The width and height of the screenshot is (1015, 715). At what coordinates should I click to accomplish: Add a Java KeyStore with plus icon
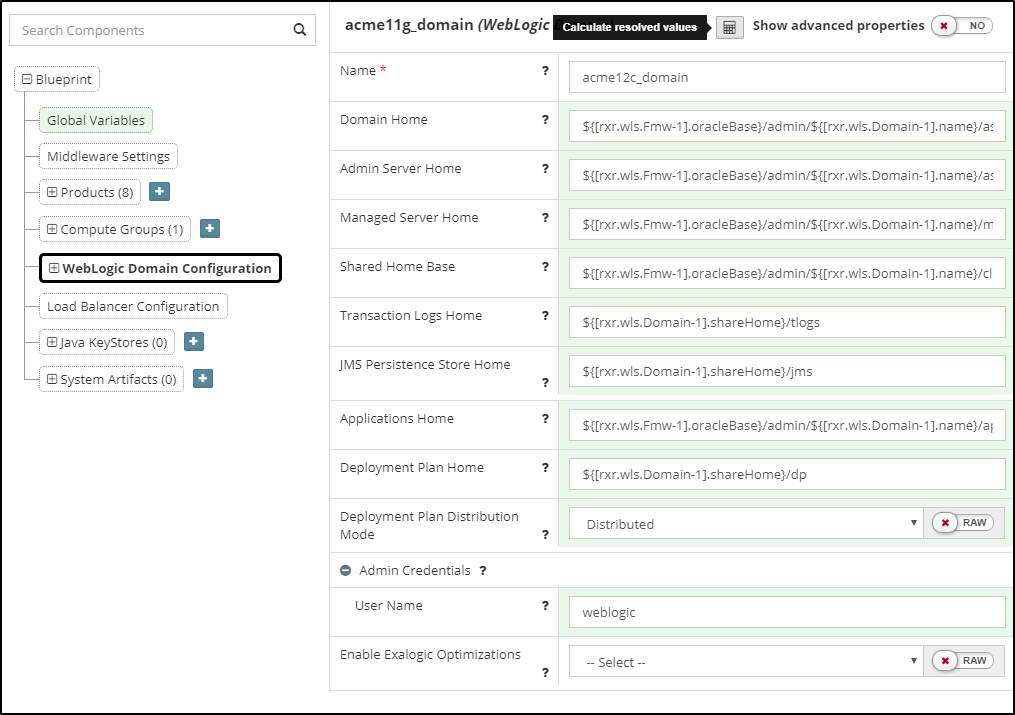pyautogui.click(x=194, y=342)
